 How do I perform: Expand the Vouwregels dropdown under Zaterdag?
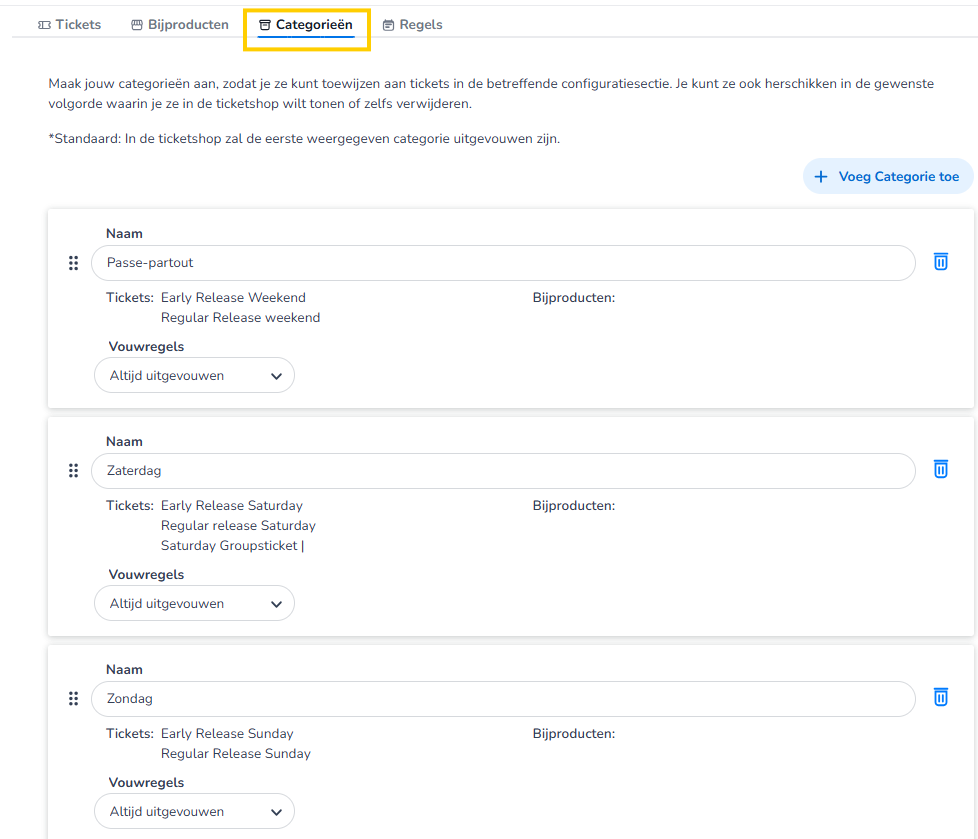195,604
